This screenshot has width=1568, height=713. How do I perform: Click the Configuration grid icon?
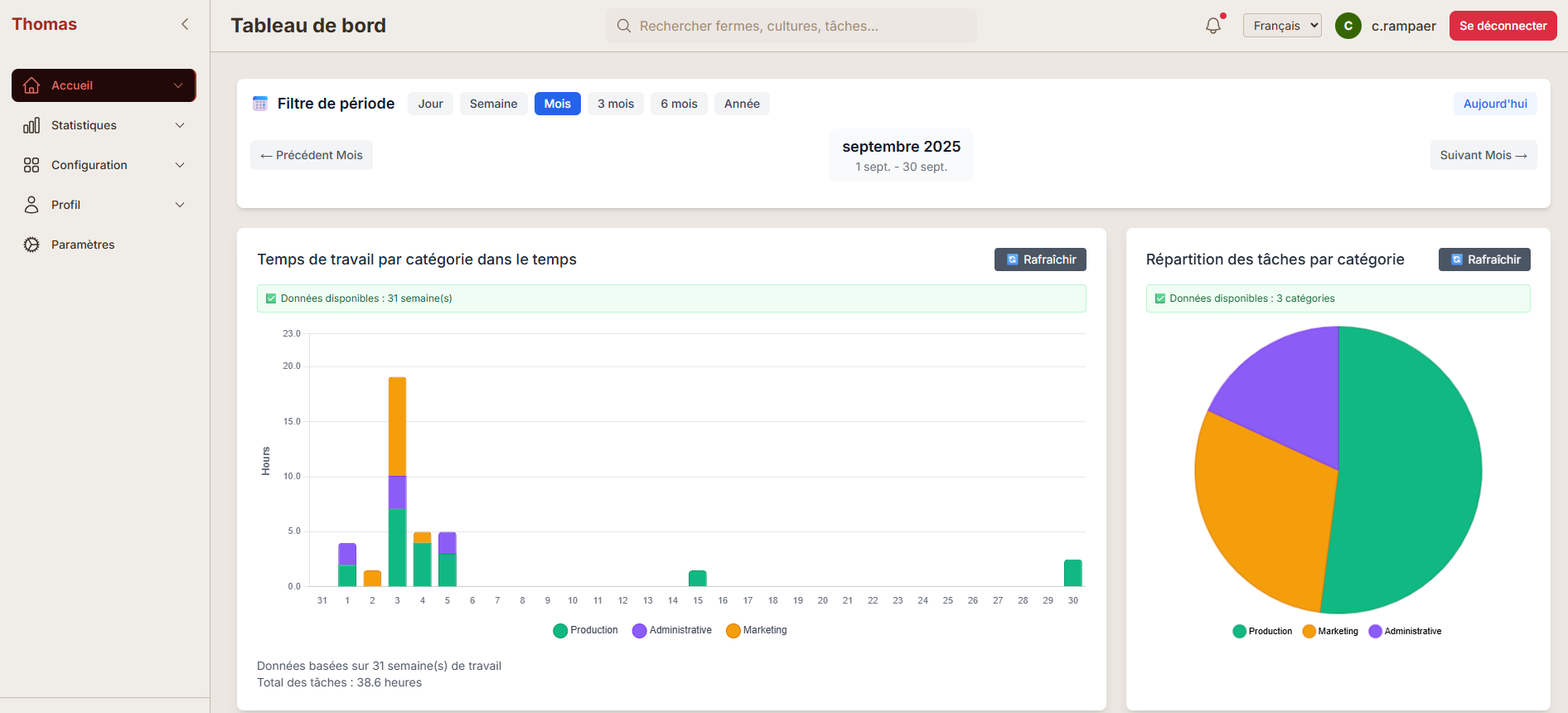click(31, 165)
